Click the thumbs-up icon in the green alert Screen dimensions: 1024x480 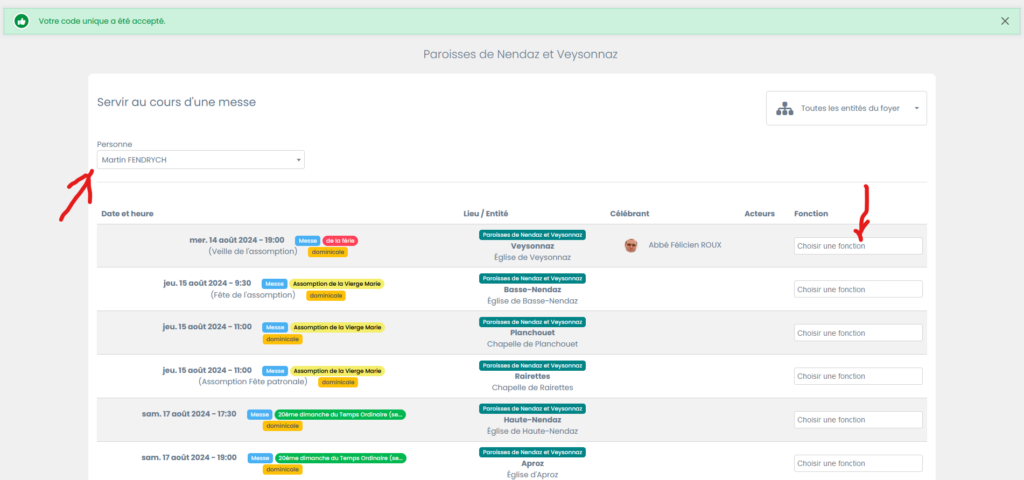(21, 21)
